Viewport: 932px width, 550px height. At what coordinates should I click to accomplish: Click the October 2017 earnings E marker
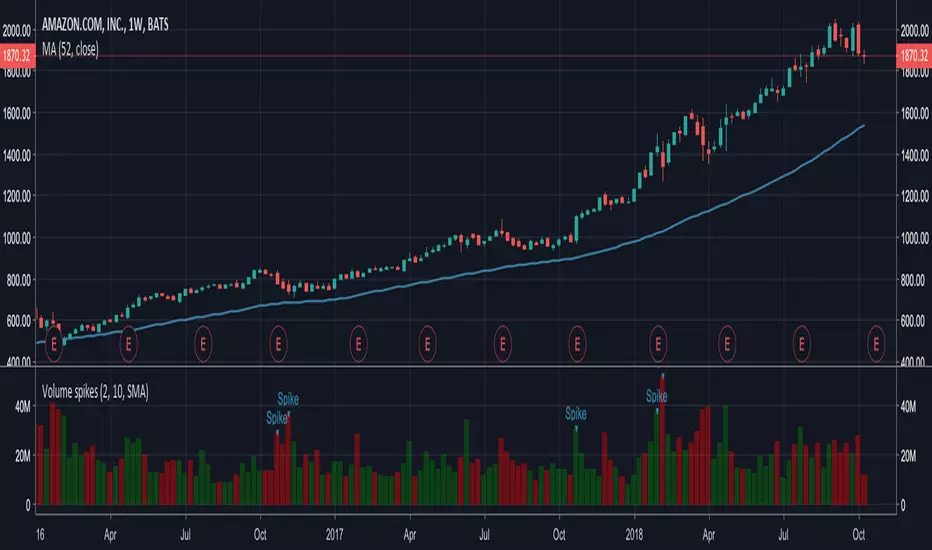(577, 344)
